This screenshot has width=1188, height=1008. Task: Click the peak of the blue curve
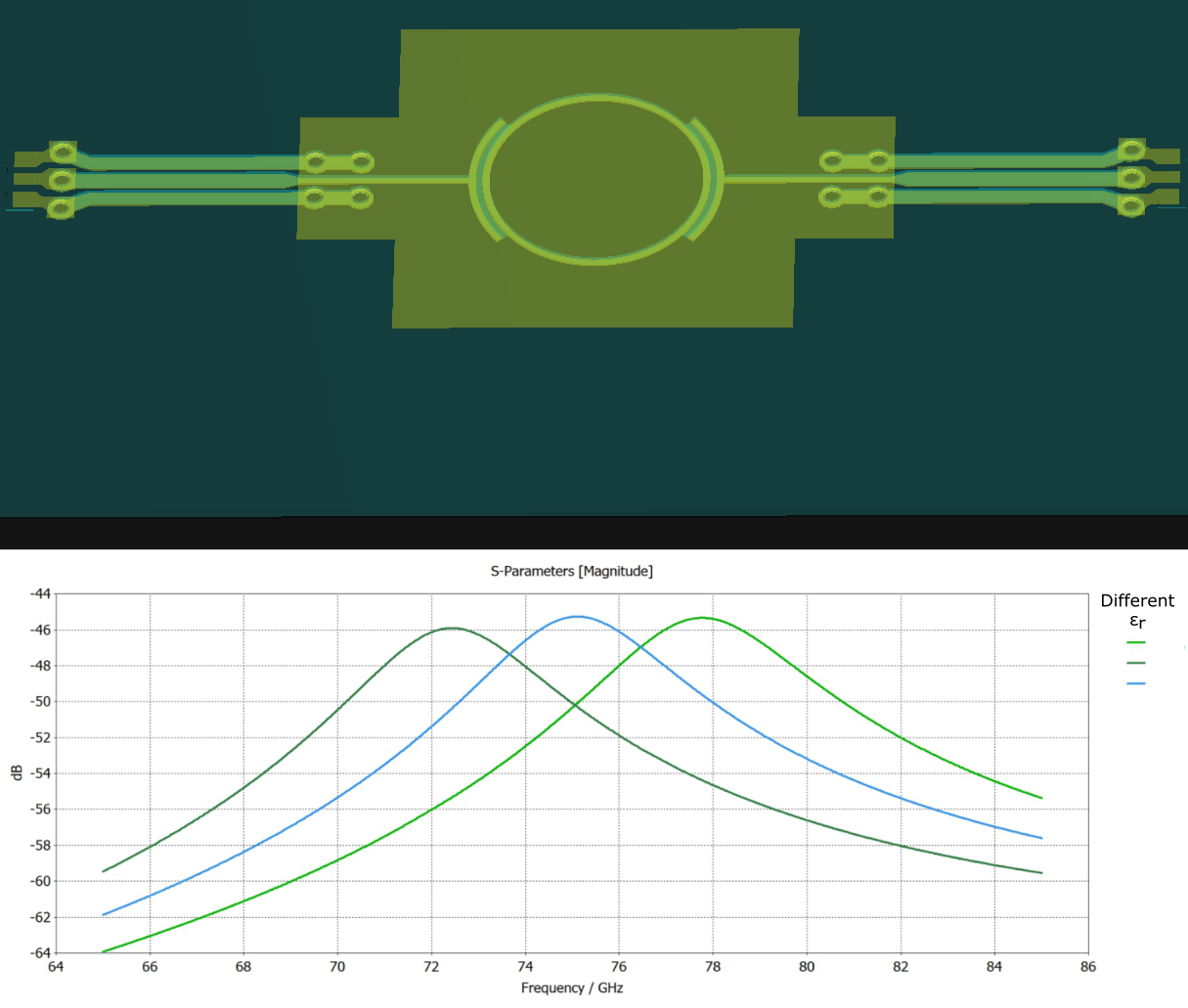[578, 617]
